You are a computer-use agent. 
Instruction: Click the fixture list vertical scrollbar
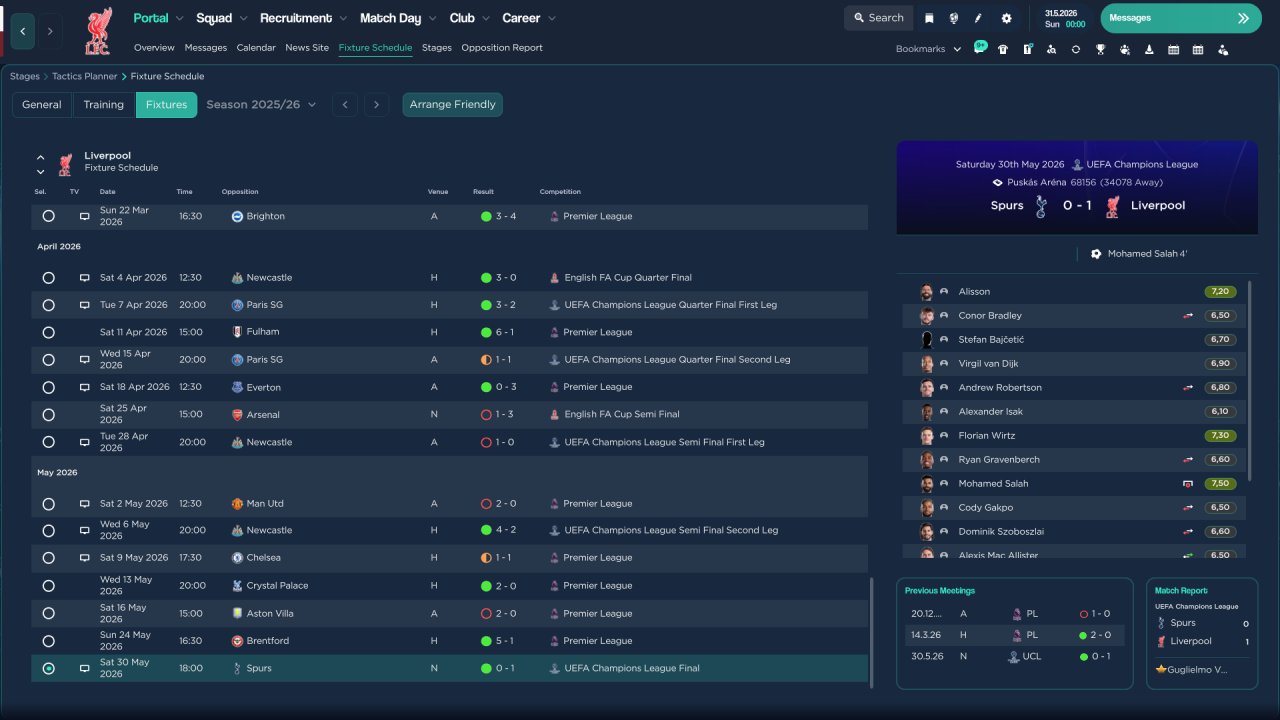tap(873, 632)
